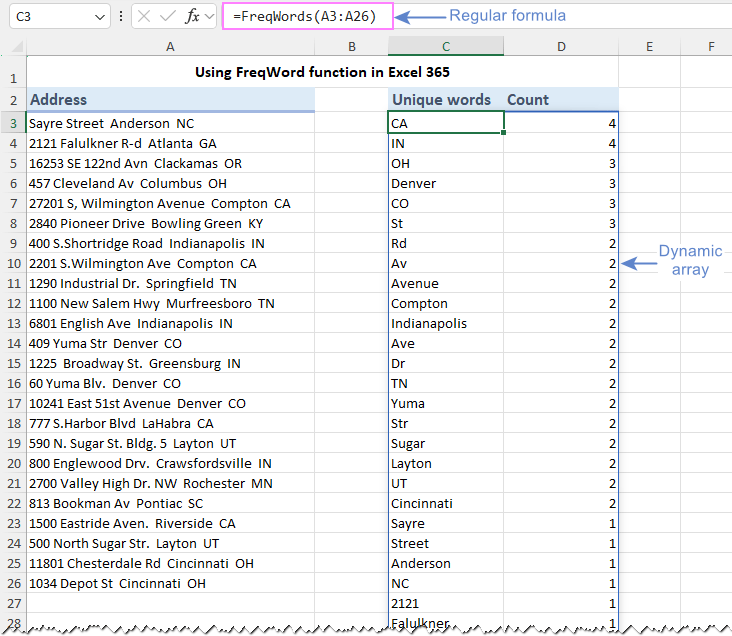The width and height of the screenshot is (732, 636).
Task: Click unique word cell 'Denver'
Action: pyautogui.click(x=446, y=184)
